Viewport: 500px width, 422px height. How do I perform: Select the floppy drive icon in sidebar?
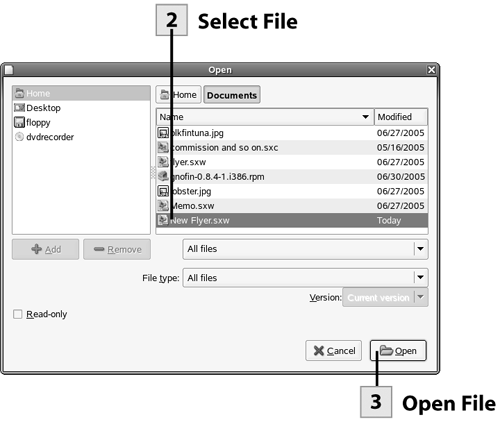pos(19,122)
